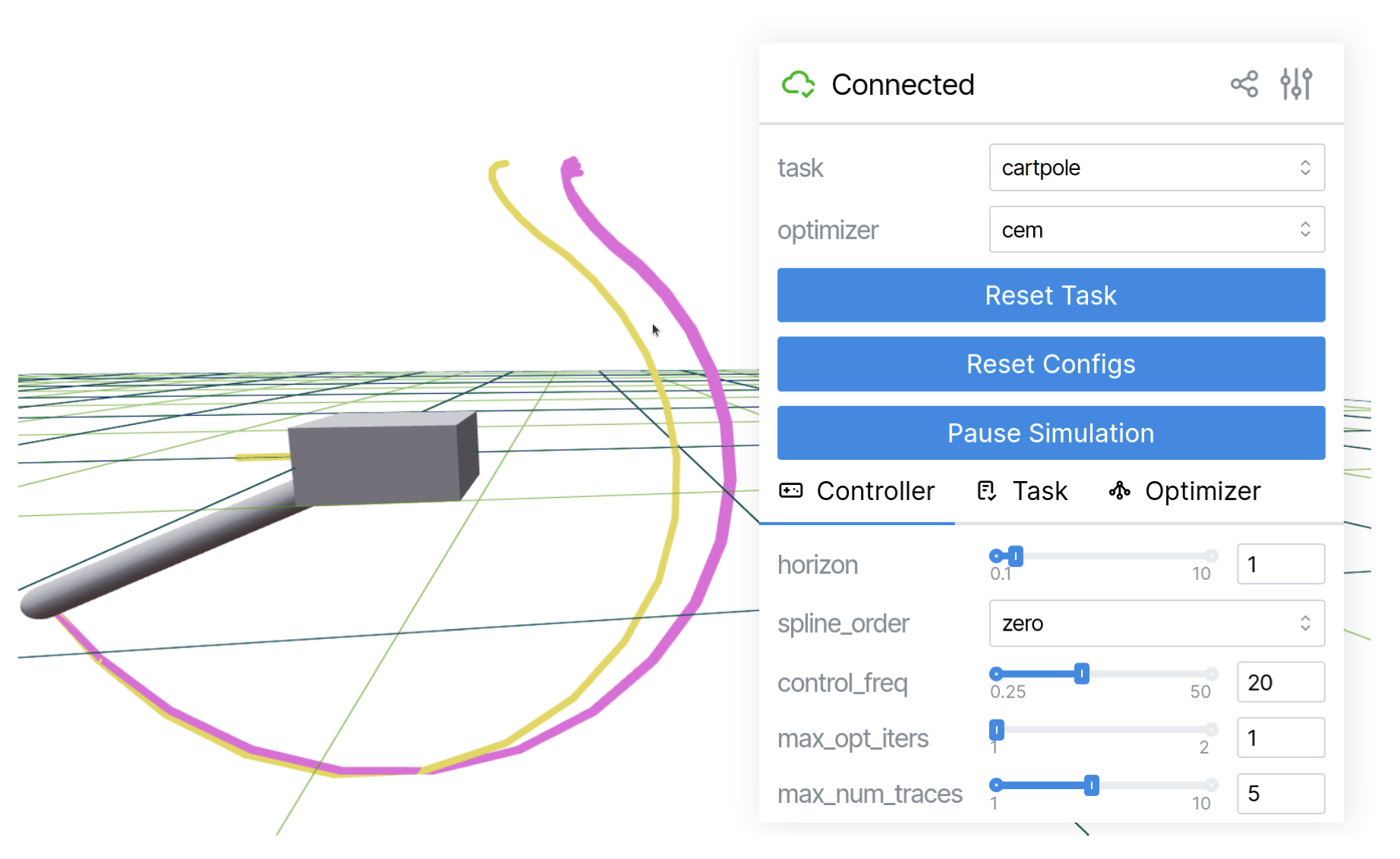Open the task dropdown showing cartpole
1400x859 pixels.
coord(1156,168)
